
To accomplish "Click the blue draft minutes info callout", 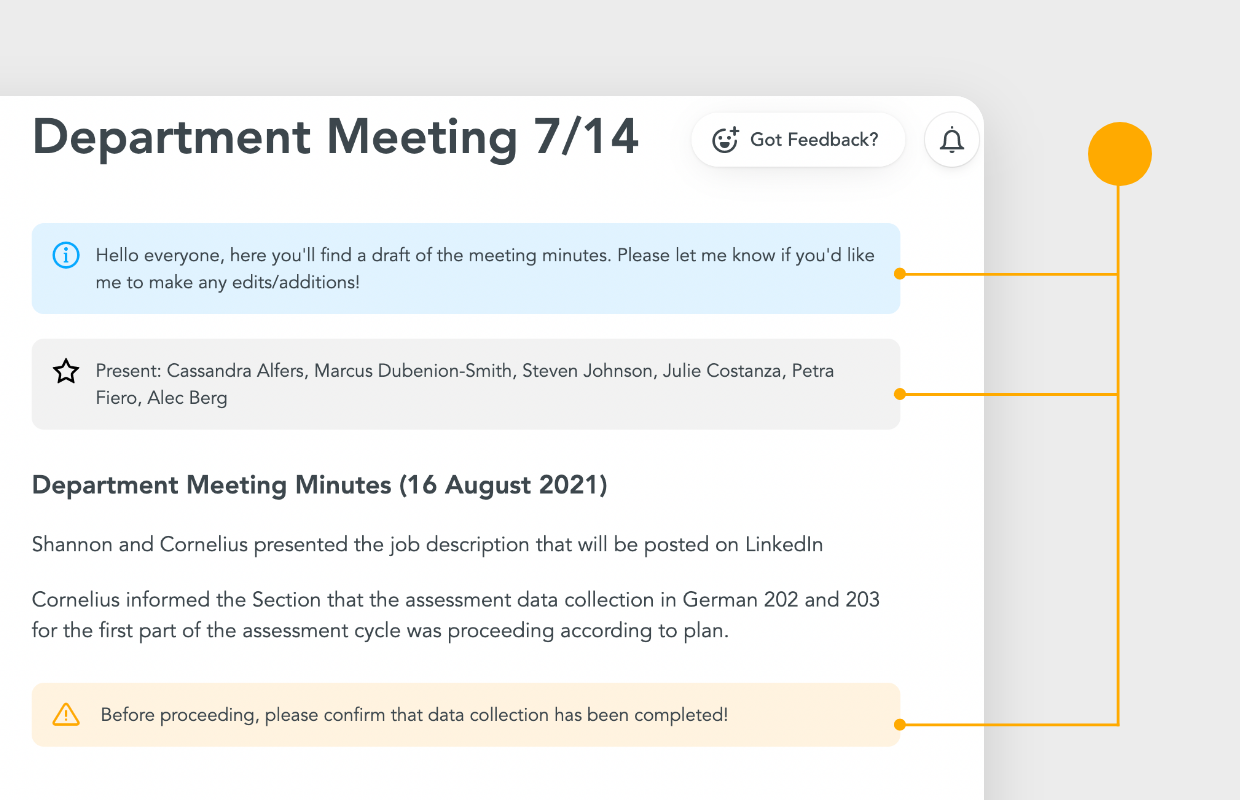I will (466, 268).
